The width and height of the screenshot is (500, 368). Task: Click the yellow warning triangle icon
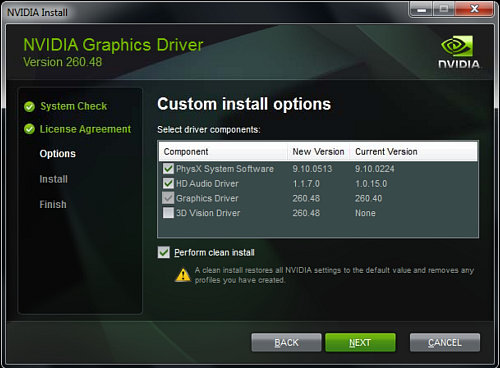[183, 275]
